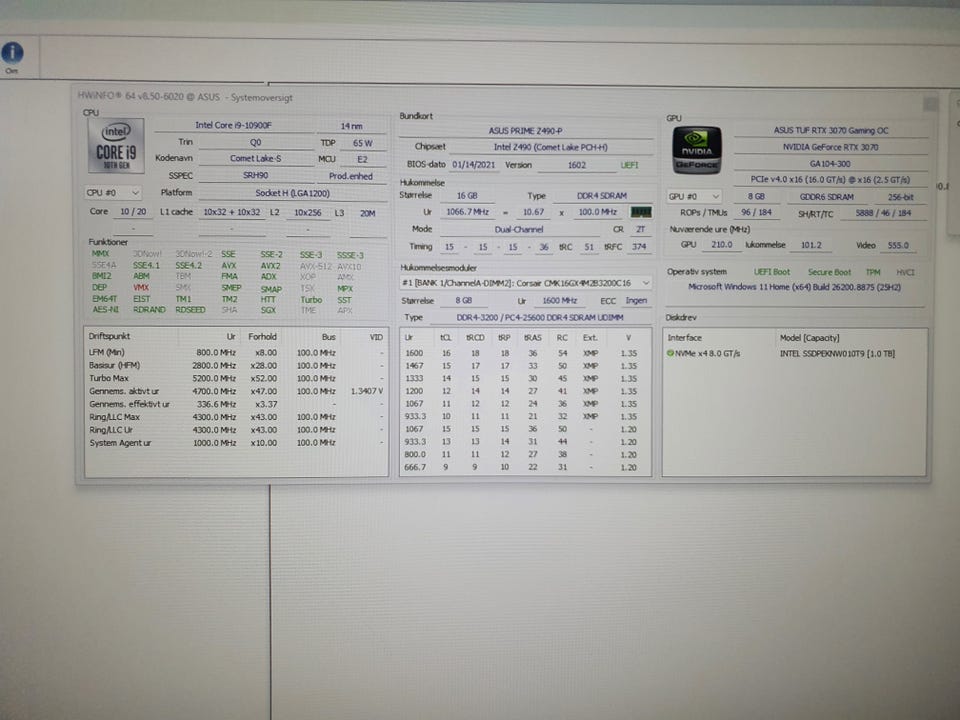Viewport: 960px width, 720px height.
Task: Click the DDR4 SDRAM memory type field
Action: [602, 196]
